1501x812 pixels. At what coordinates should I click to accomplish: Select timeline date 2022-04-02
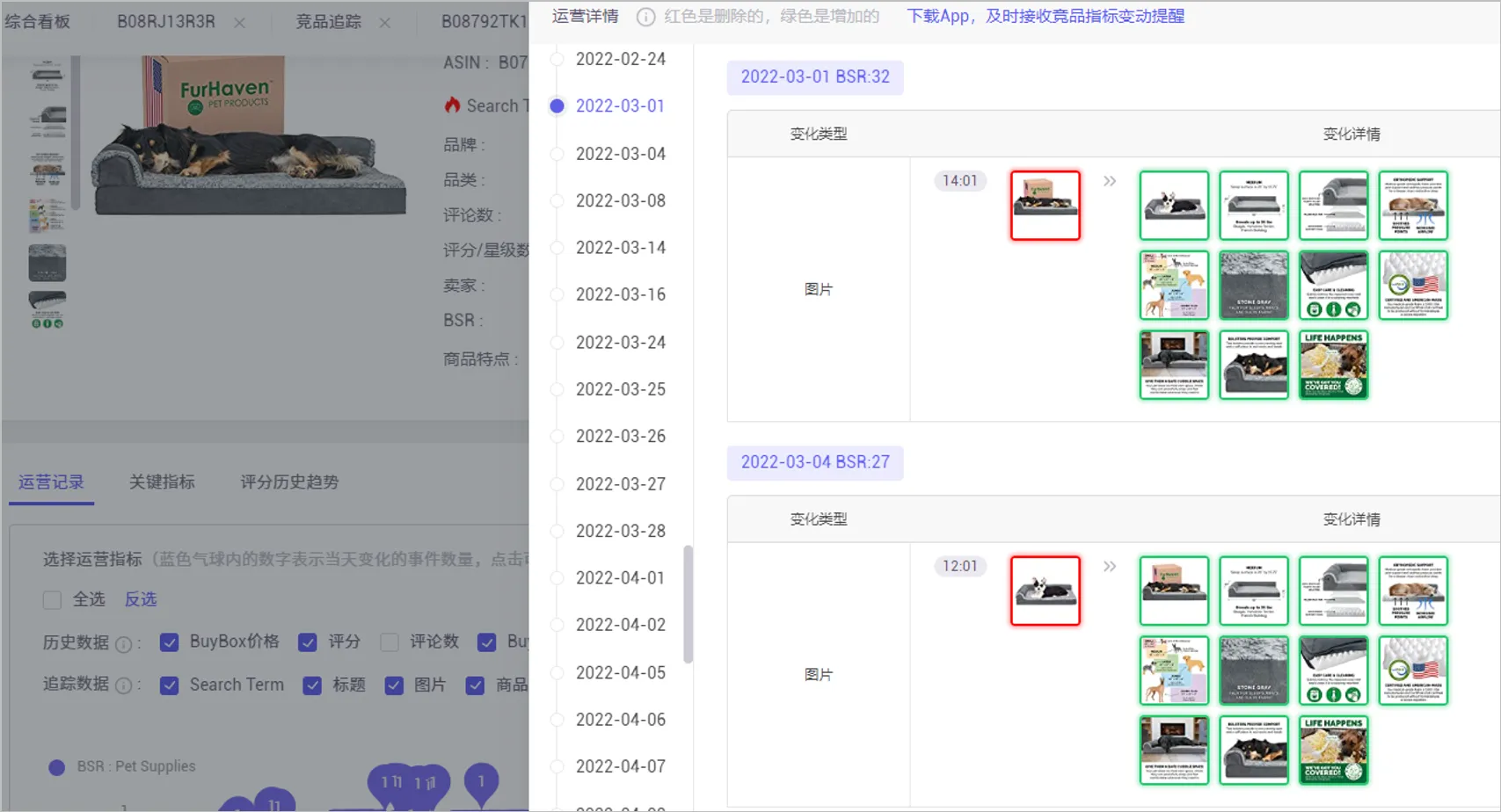coord(621,625)
